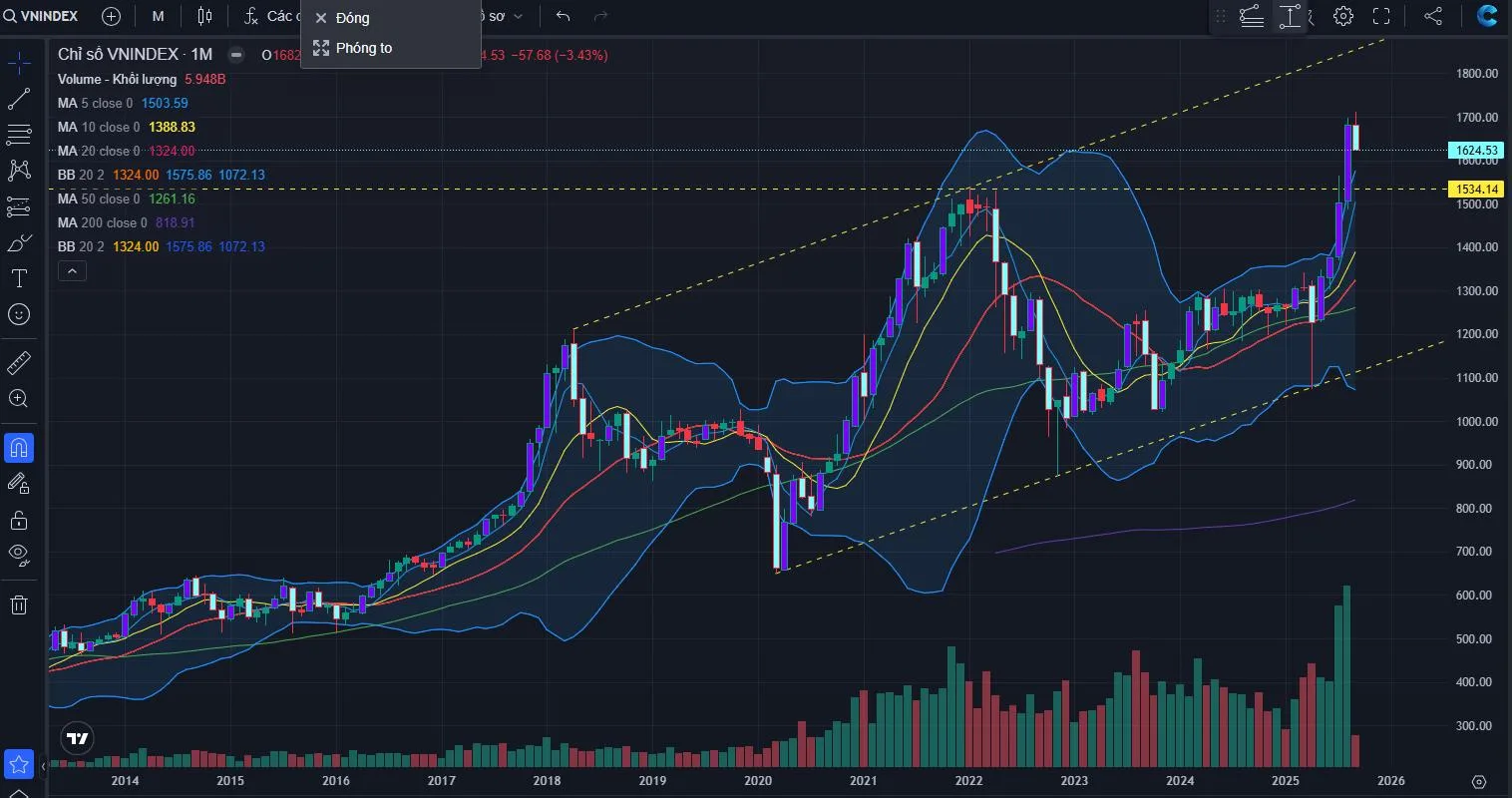This screenshot has width=1512, height=798.
Task: Open the candlestick chart style dropdown
Action: point(204,16)
